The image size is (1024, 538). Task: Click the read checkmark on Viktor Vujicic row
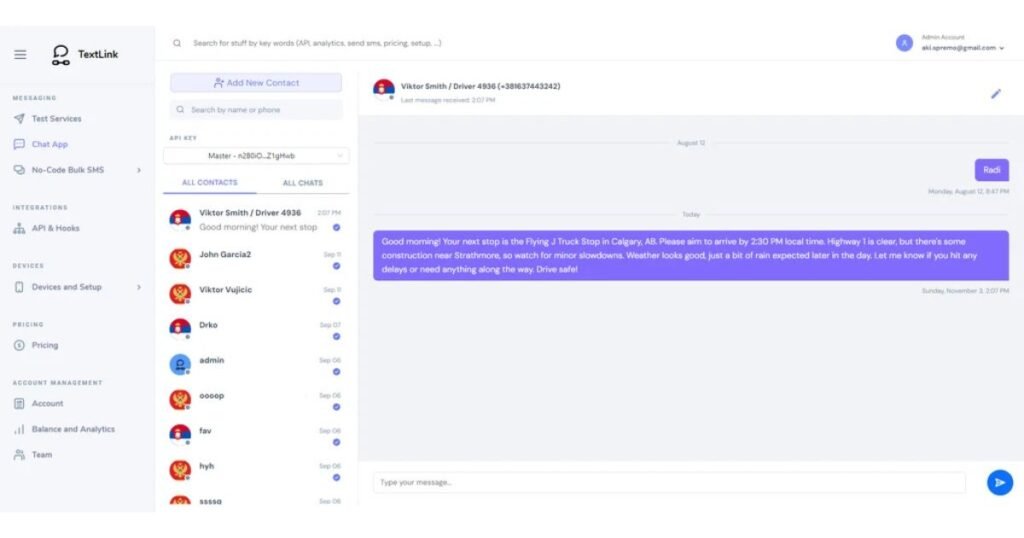336,301
